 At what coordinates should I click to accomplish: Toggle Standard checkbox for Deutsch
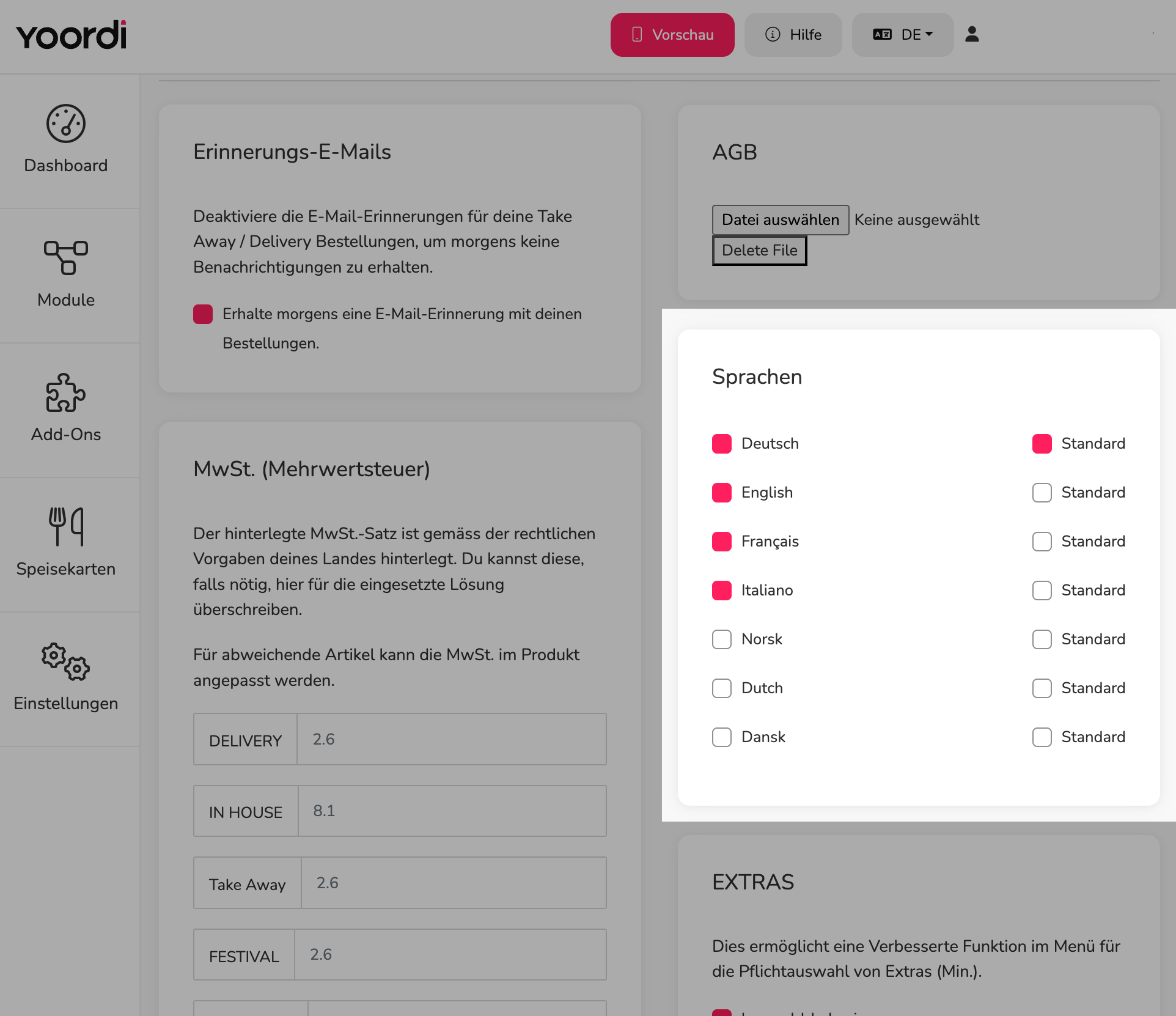[x=1042, y=444]
